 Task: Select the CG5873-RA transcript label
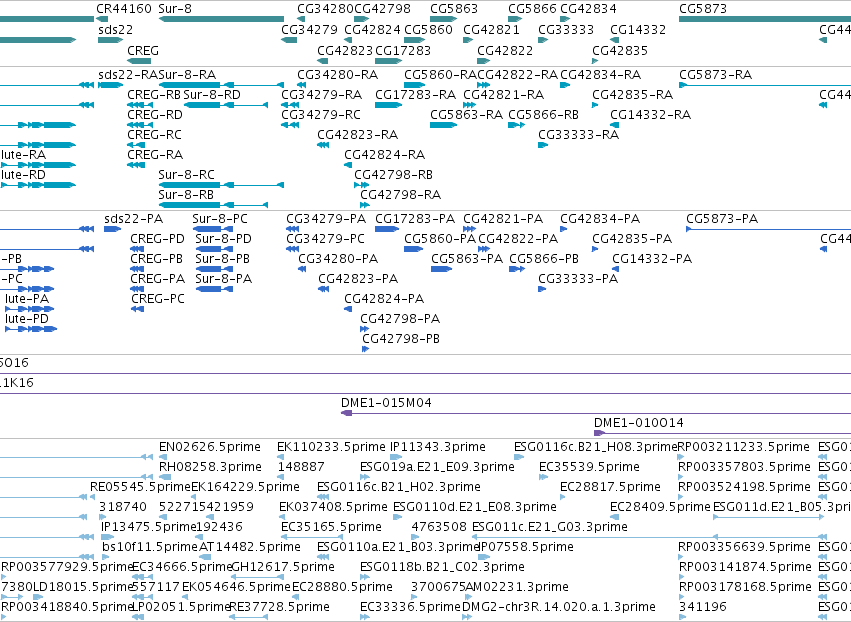pyautogui.click(x=715, y=74)
